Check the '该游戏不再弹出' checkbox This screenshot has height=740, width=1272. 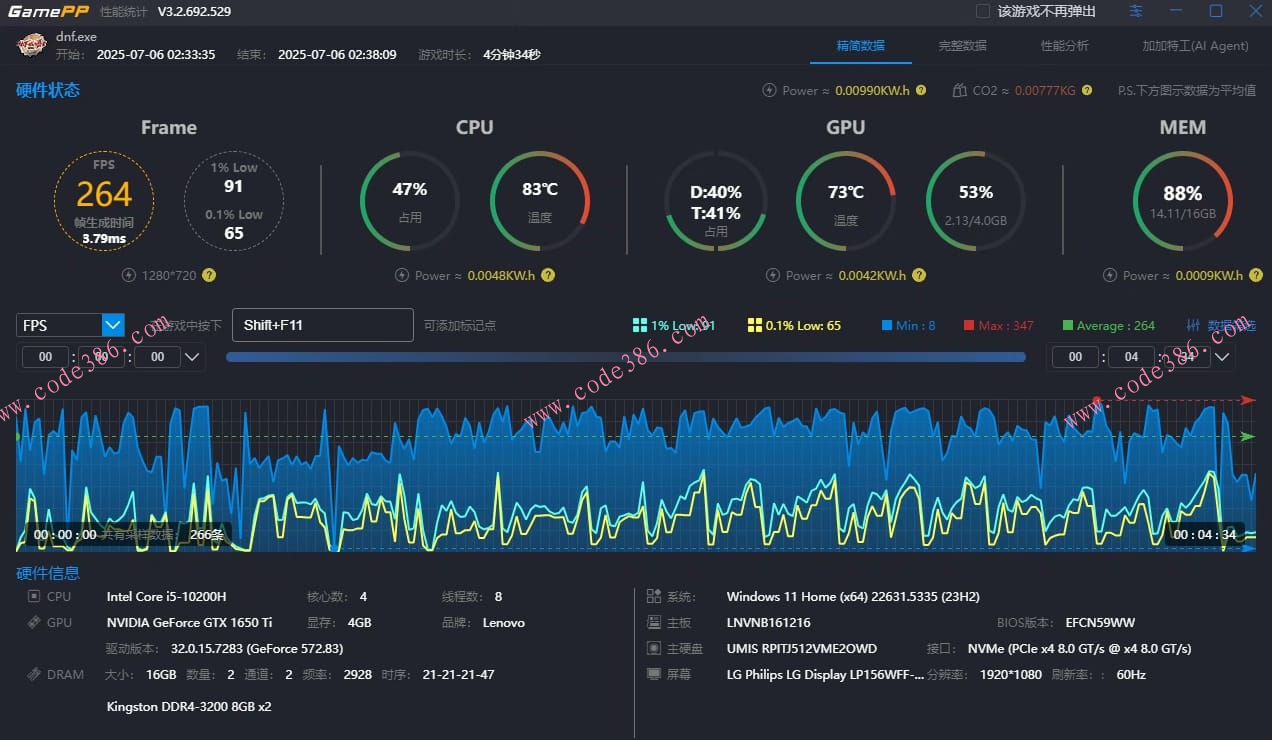(x=983, y=11)
